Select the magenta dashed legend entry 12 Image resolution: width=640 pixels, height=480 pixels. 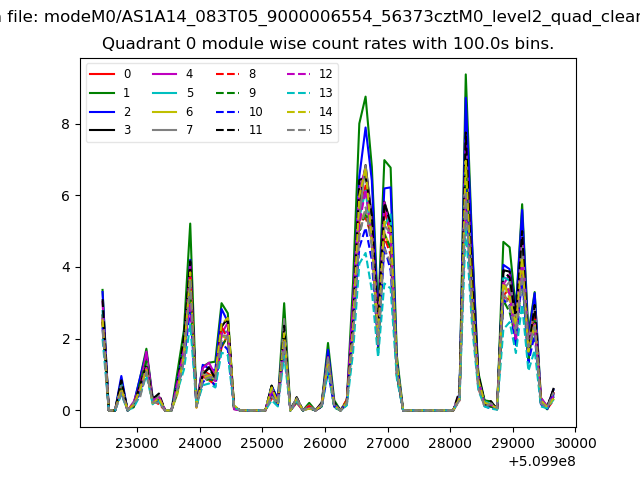tap(297, 74)
